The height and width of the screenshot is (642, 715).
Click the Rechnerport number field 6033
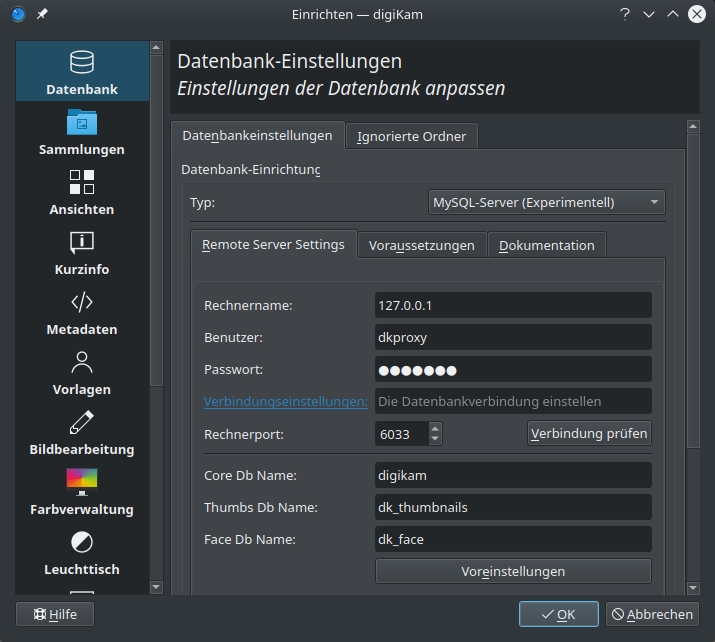402,434
